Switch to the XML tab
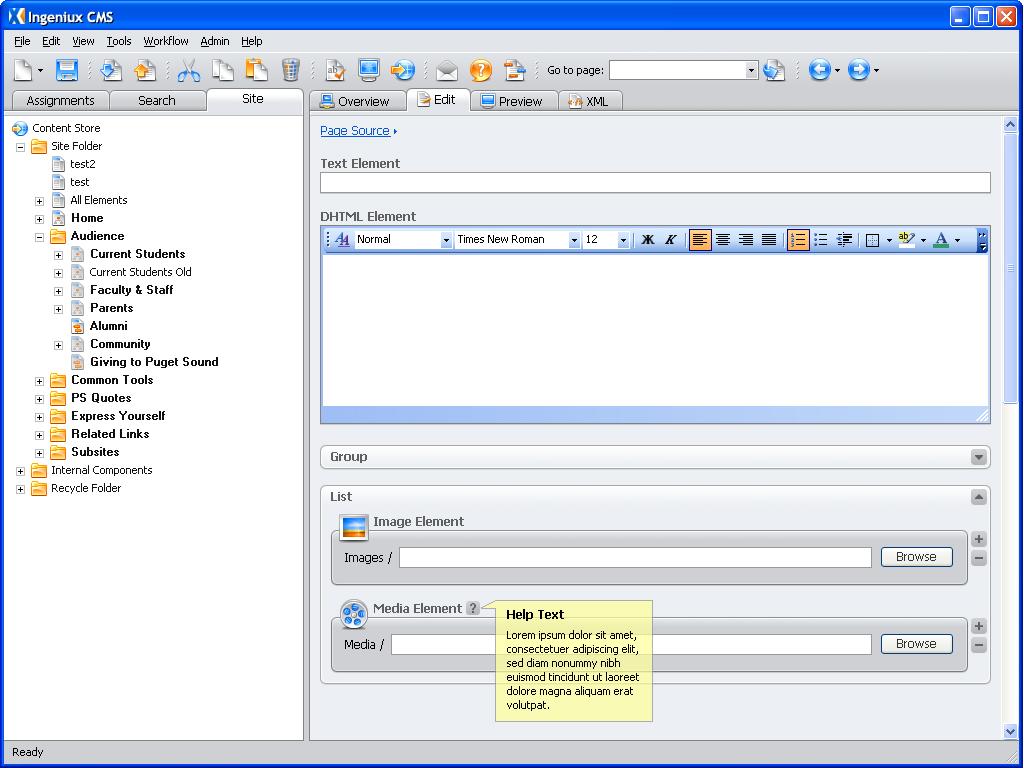 click(590, 101)
